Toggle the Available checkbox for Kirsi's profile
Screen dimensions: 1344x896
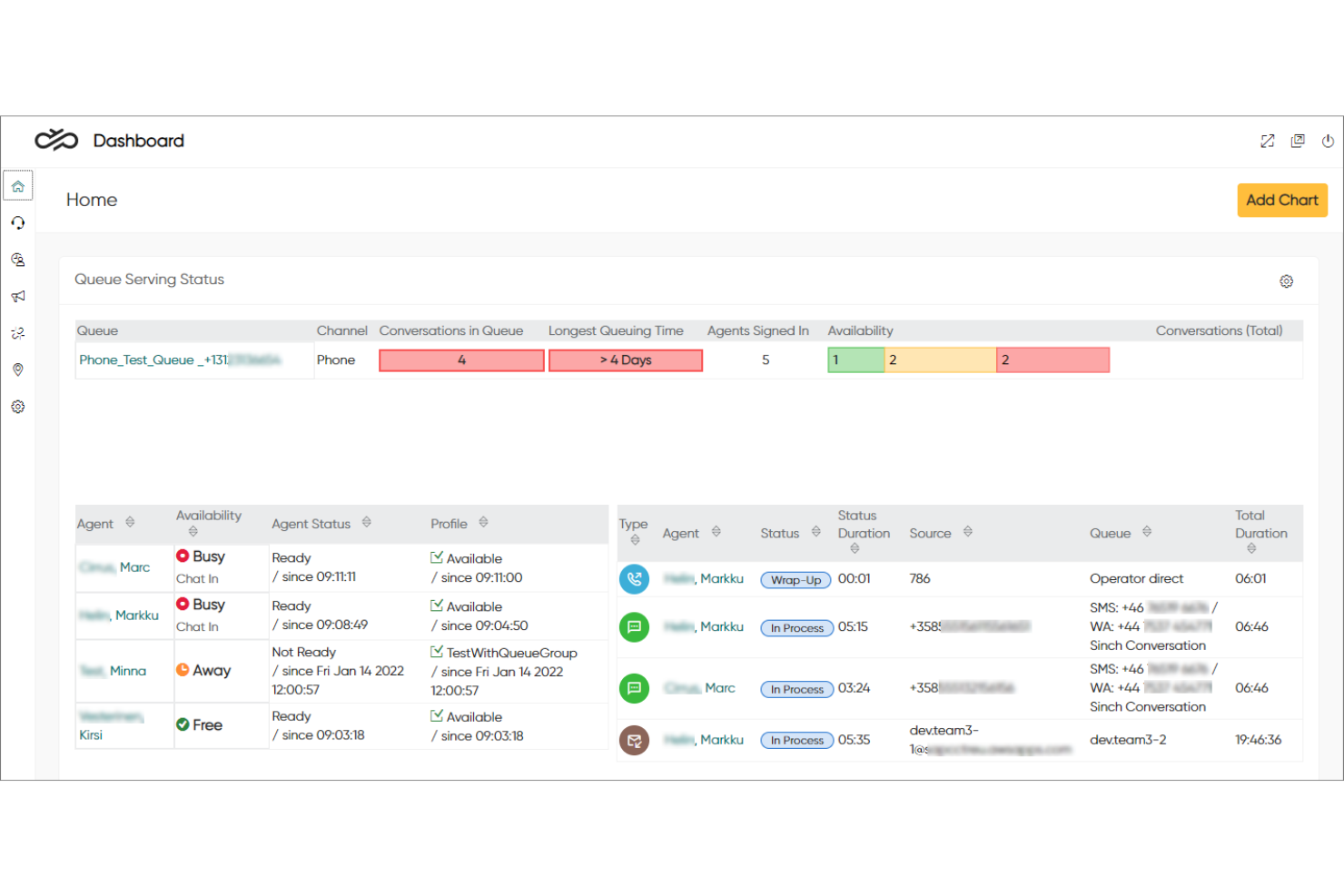(x=435, y=716)
